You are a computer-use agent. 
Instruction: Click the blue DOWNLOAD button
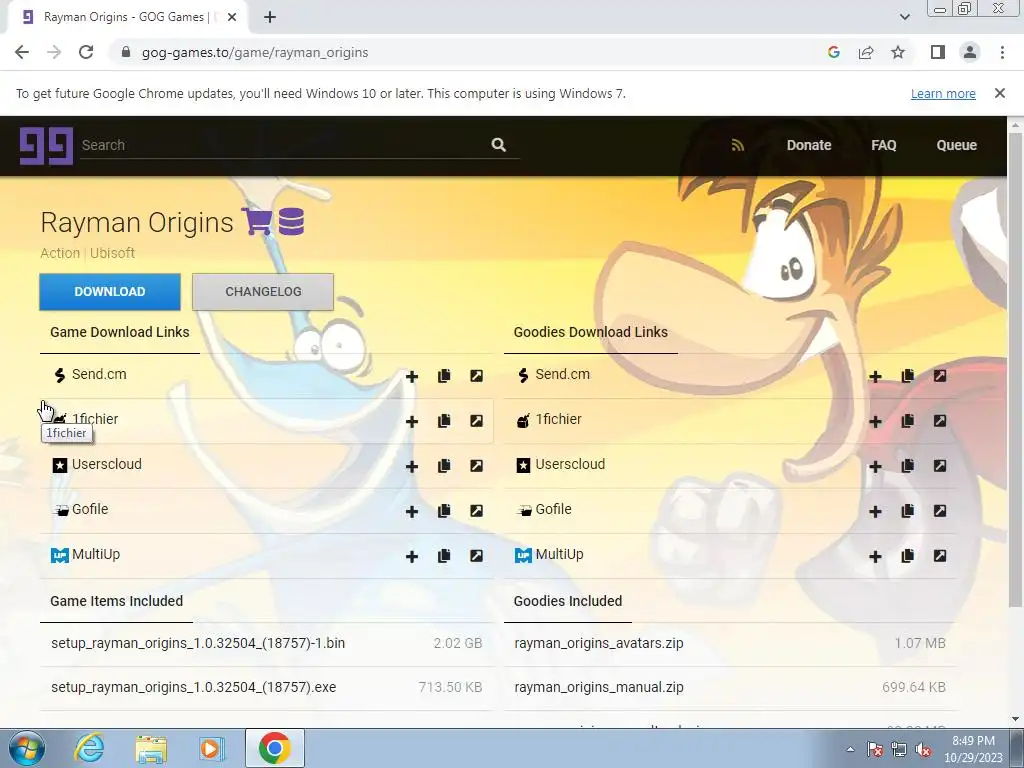pyautogui.click(x=110, y=292)
